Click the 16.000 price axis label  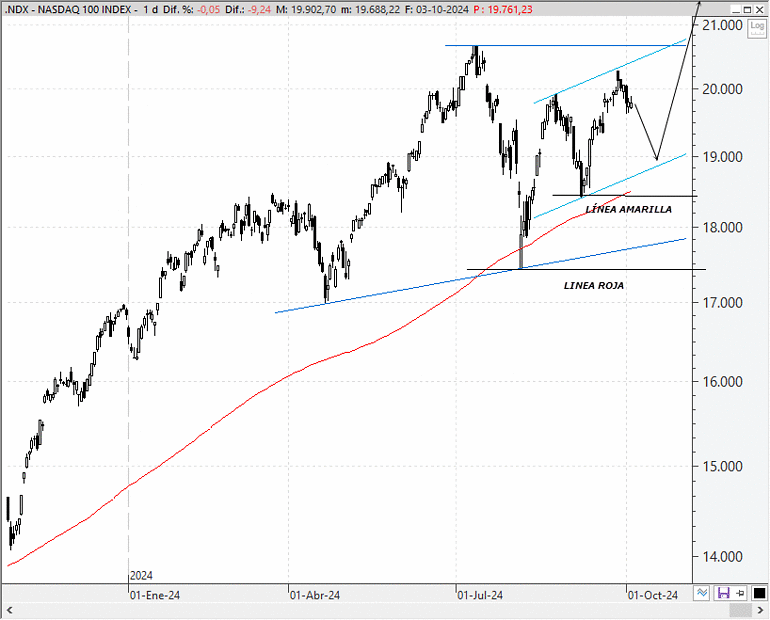pos(722,382)
